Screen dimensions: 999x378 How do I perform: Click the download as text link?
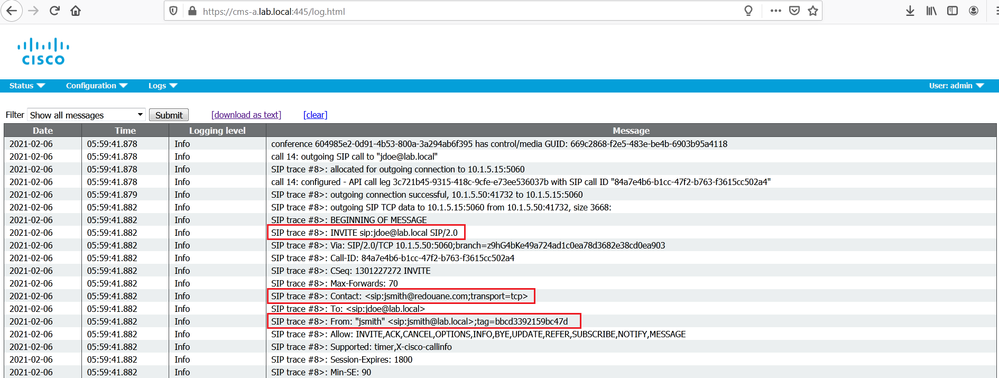[x=247, y=115]
